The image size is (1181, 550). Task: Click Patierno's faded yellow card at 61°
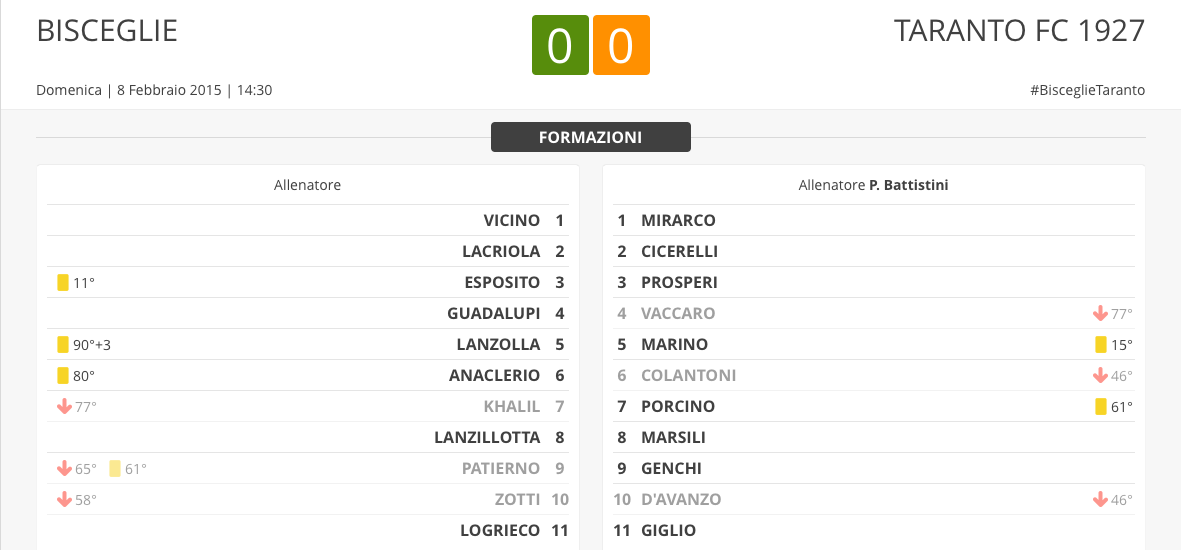pos(114,469)
